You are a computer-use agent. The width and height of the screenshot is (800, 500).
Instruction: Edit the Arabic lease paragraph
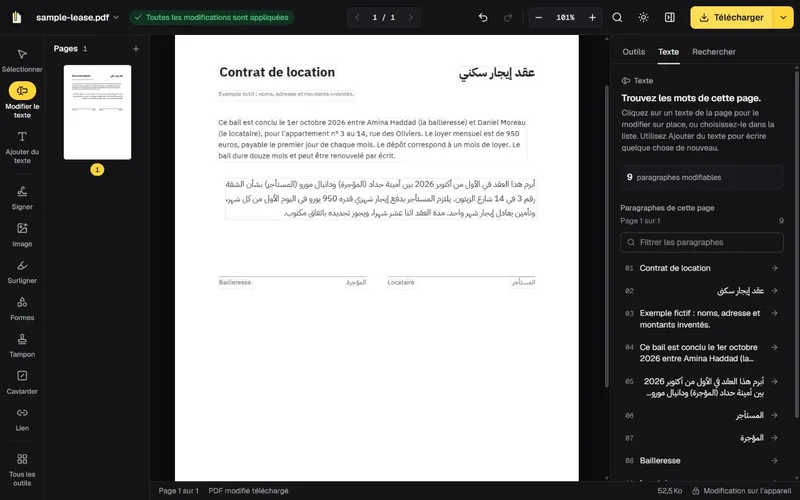pos(381,198)
